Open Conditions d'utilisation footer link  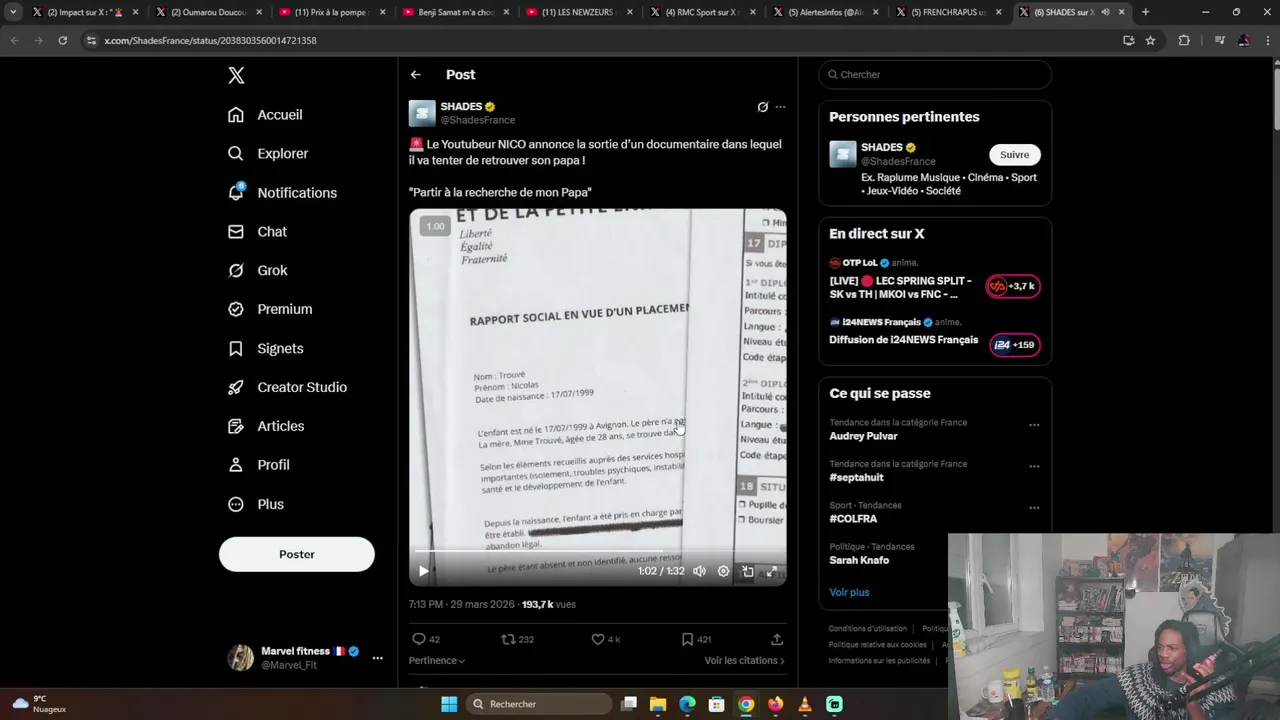868,629
